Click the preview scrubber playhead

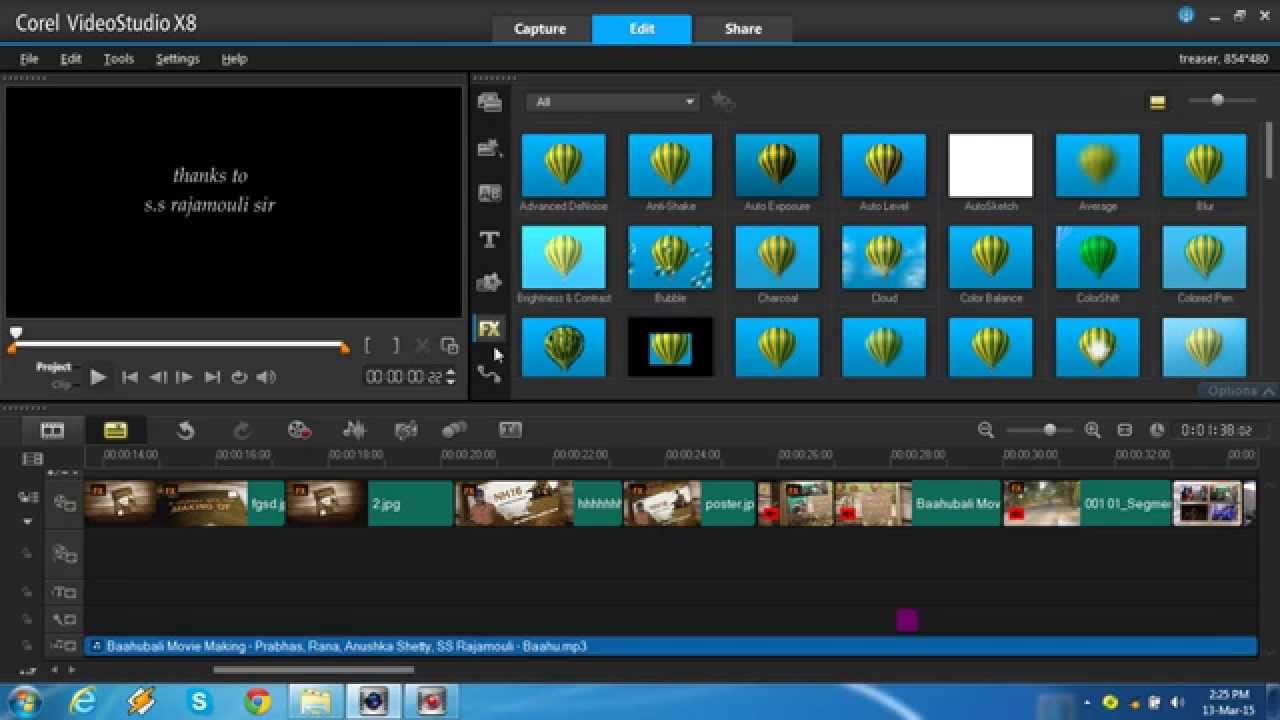[15, 332]
